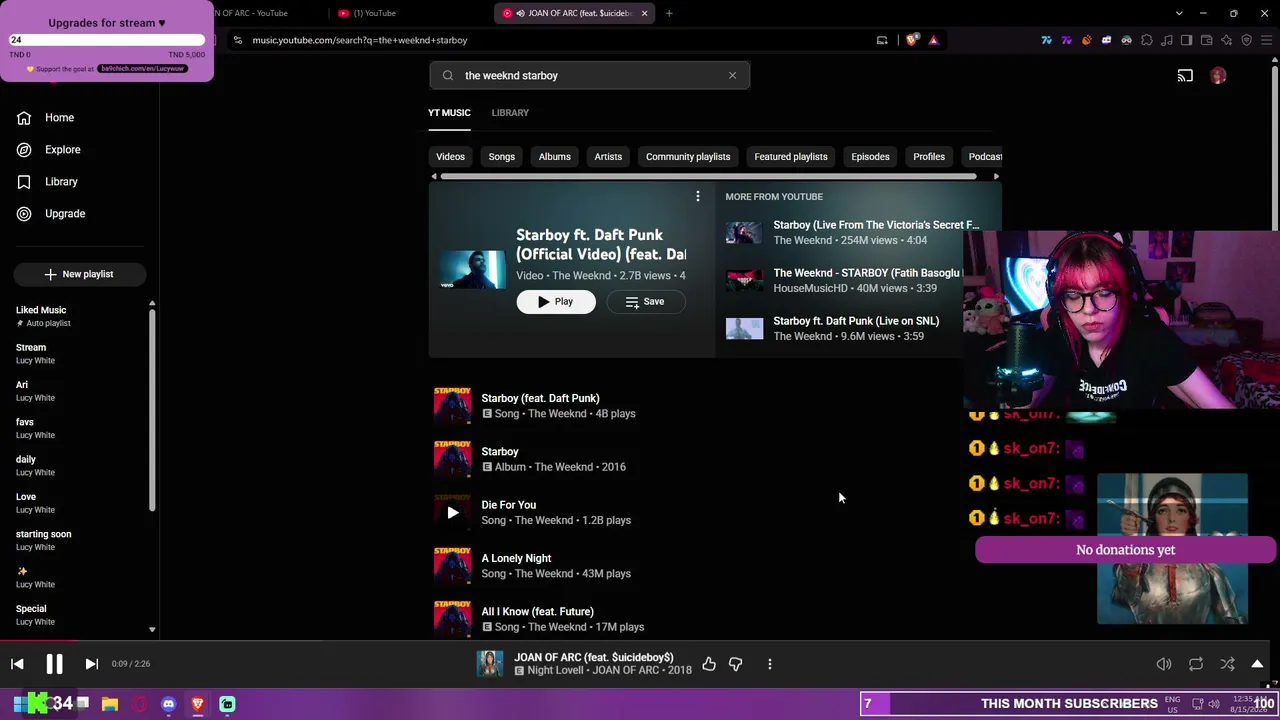Image resolution: width=1280 pixels, height=720 pixels.
Task: Filter results by Artists chip
Action: click(x=608, y=157)
